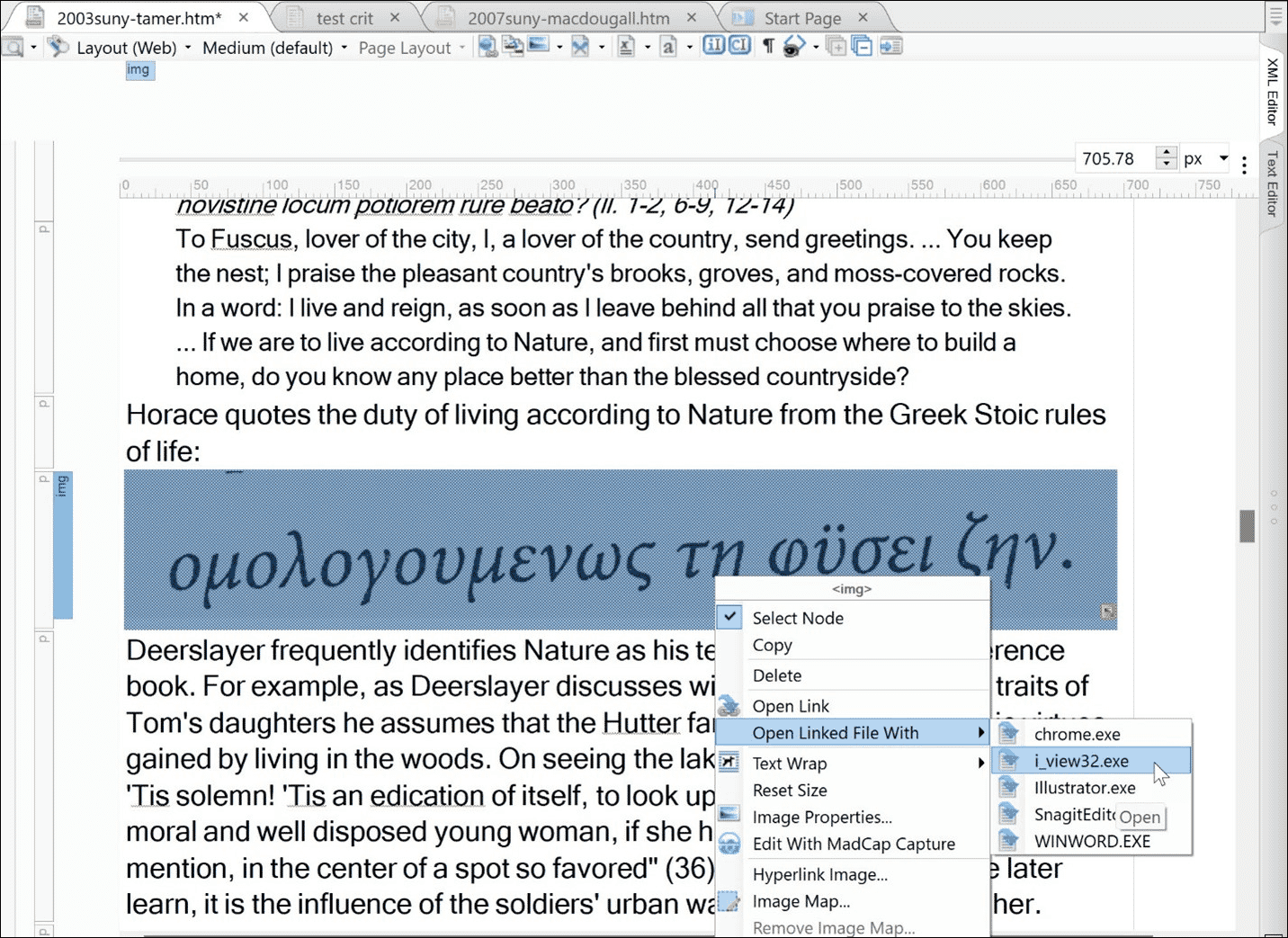
Task: Expand the Text Wrap submenu arrow
Action: [979, 763]
